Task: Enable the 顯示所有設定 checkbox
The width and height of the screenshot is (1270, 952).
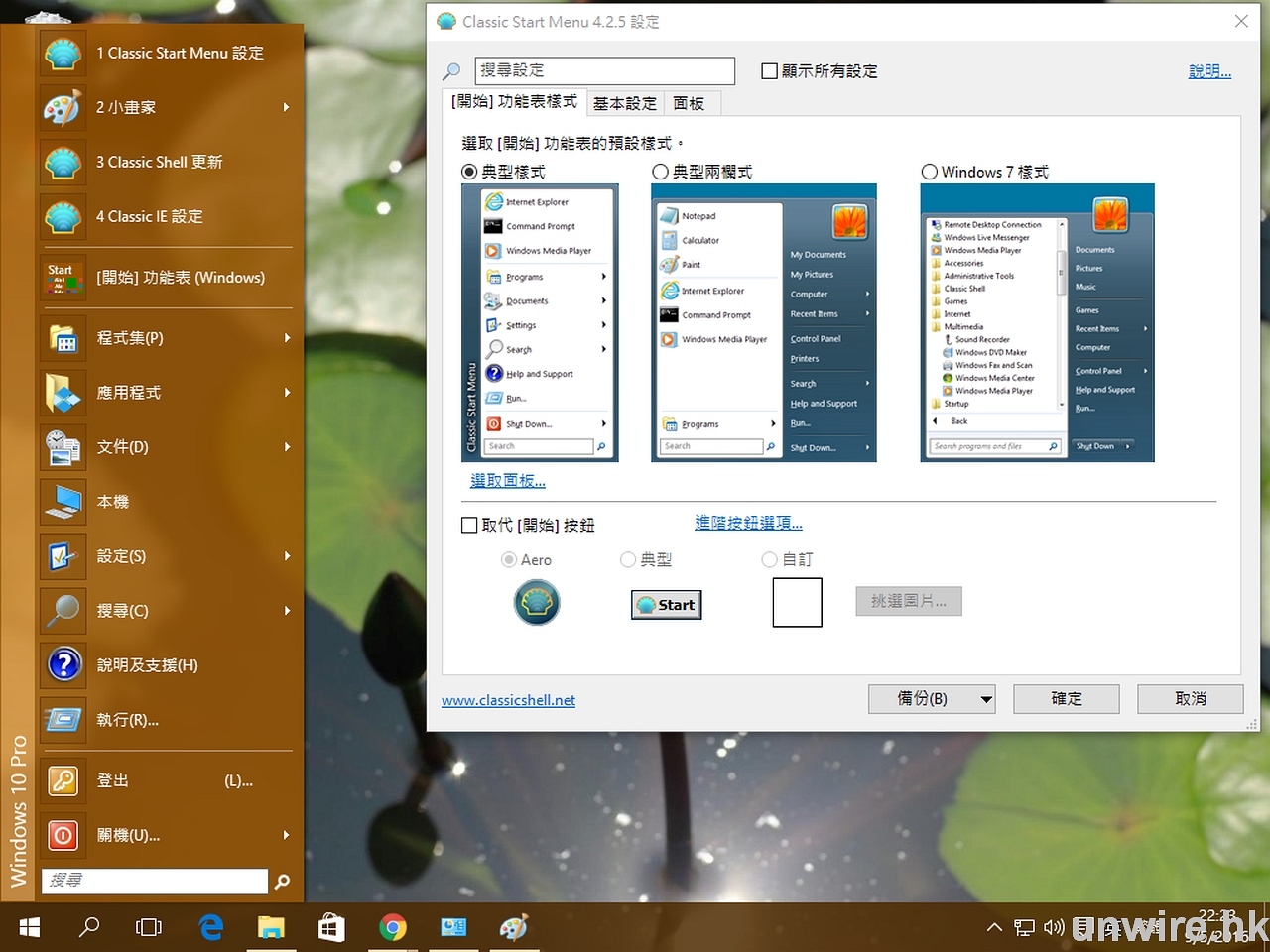Action: 769,71
